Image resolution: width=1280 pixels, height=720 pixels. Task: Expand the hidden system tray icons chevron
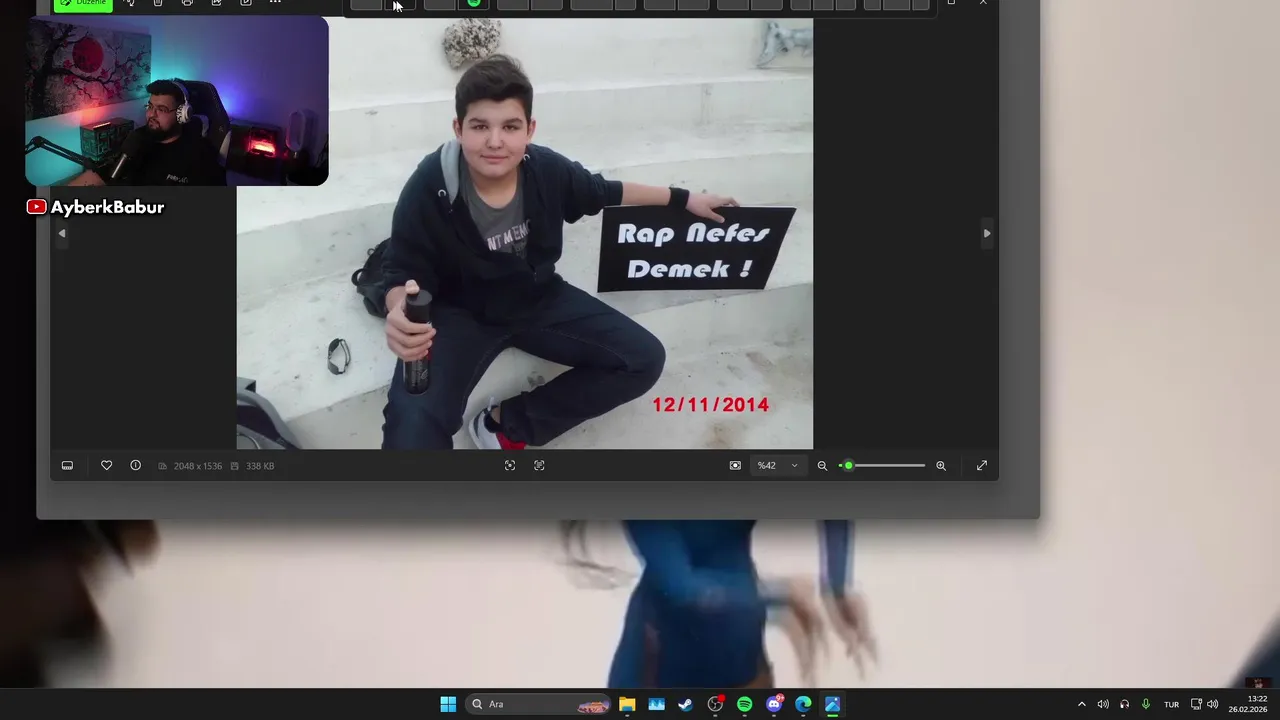tap(1081, 704)
